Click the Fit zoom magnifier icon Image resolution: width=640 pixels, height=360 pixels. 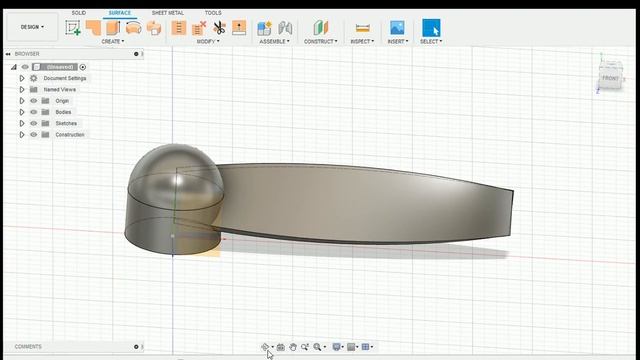click(317, 347)
